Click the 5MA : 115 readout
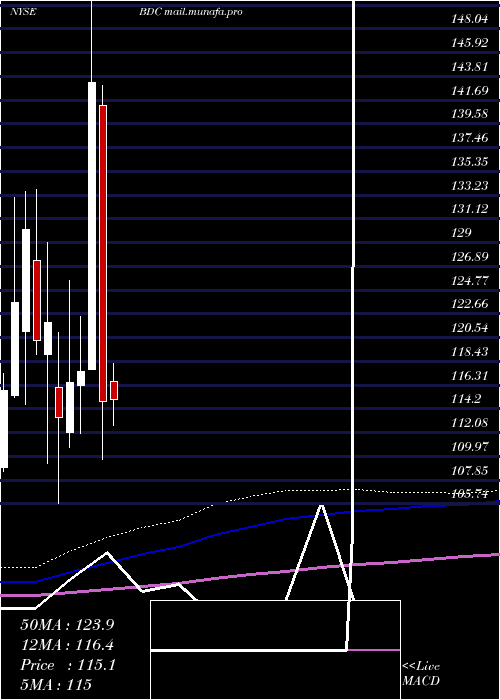The height and width of the screenshot is (700, 500). tap(56, 684)
